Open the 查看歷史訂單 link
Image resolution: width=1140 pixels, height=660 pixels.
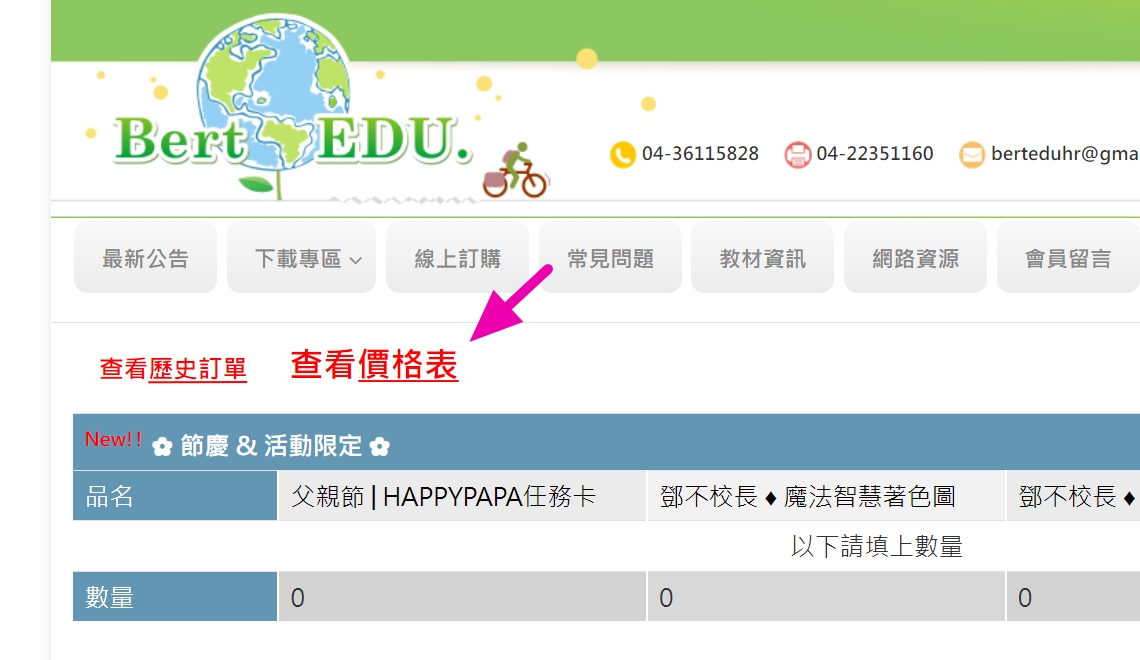pos(173,369)
